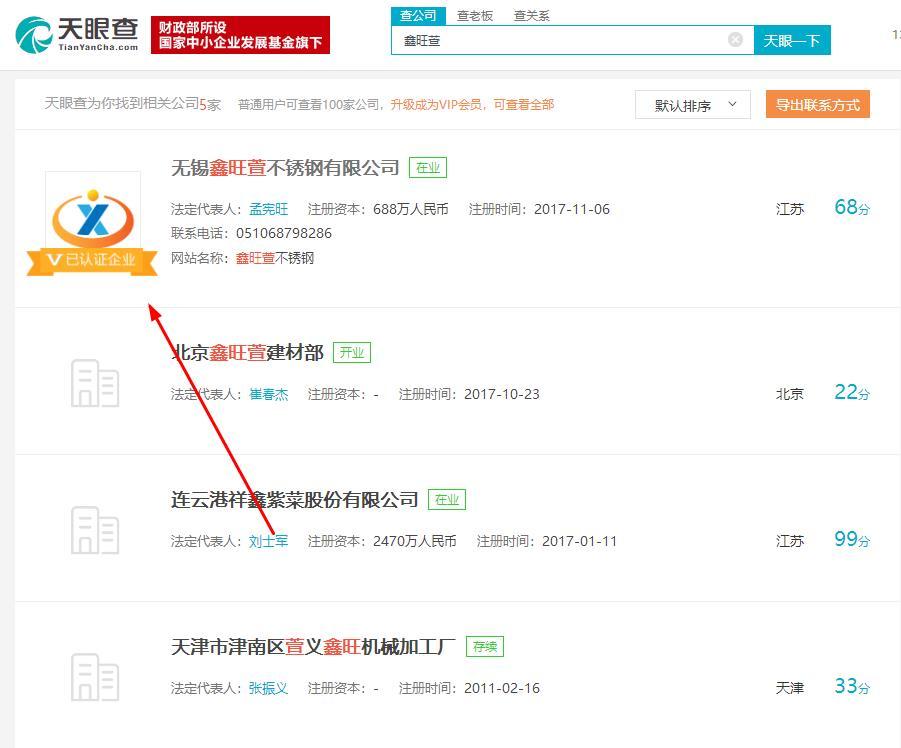
Task: Click the TianYanCha logo
Action: click(77, 34)
